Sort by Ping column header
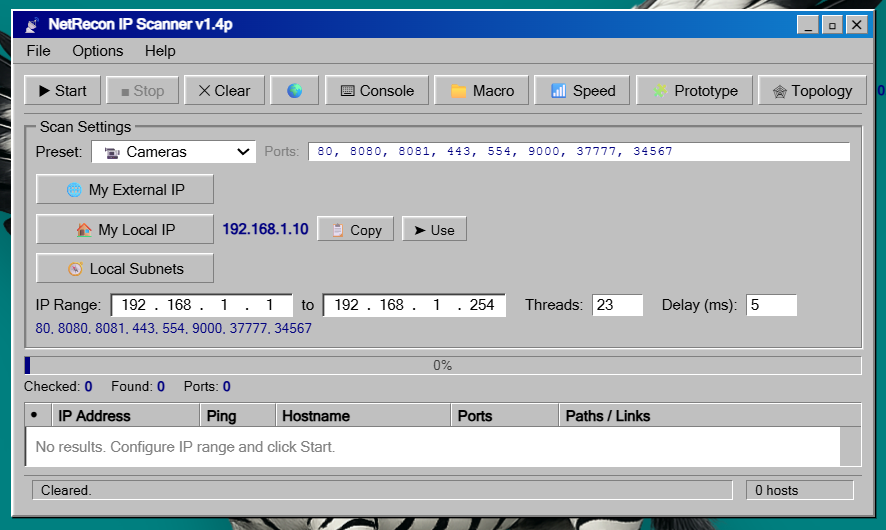 click(x=237, y=416)
